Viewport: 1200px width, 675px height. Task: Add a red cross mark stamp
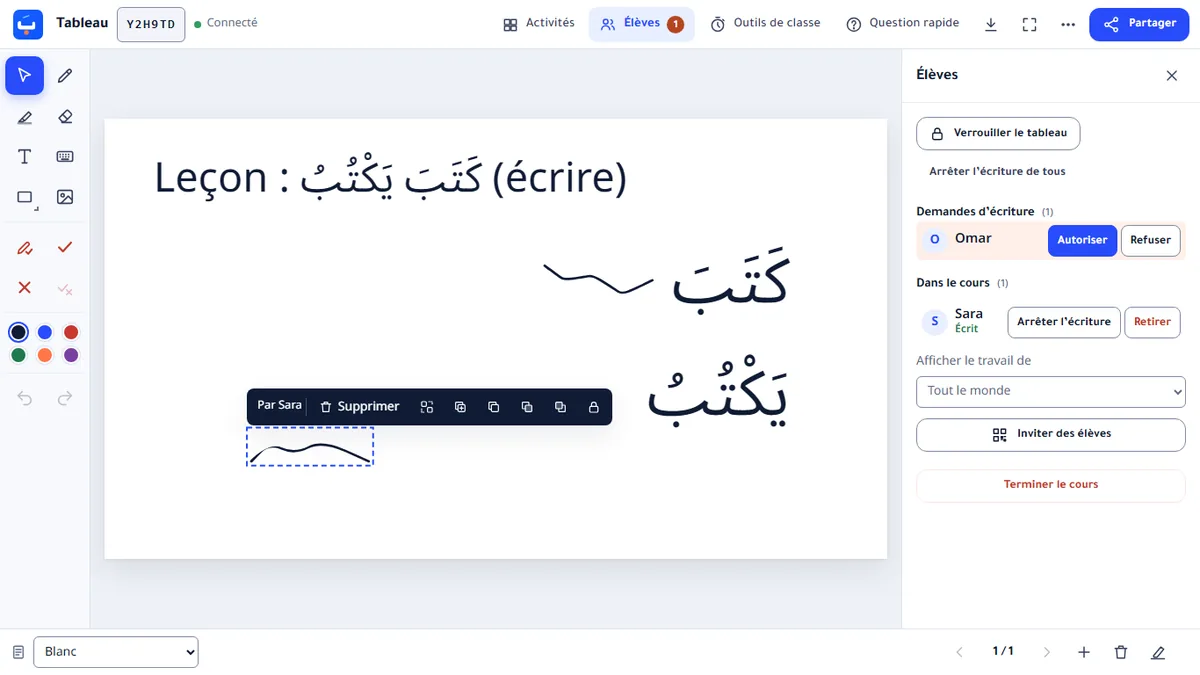(25, 288)
